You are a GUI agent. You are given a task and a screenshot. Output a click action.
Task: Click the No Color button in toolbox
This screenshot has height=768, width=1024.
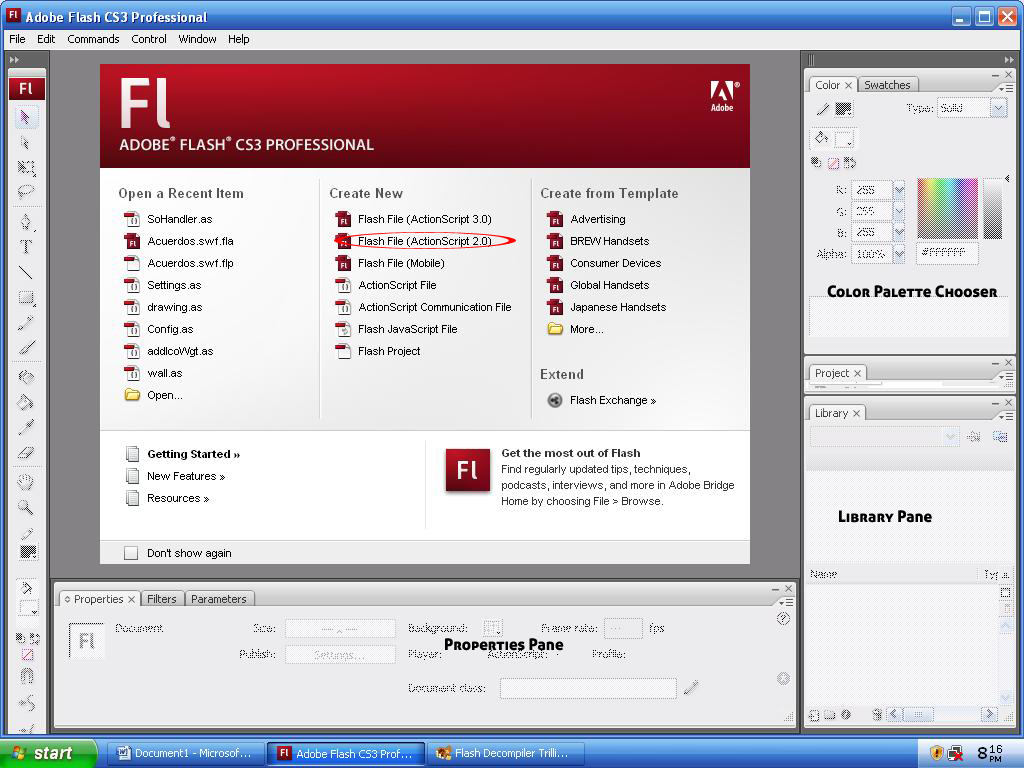click(x=27, y=654)
